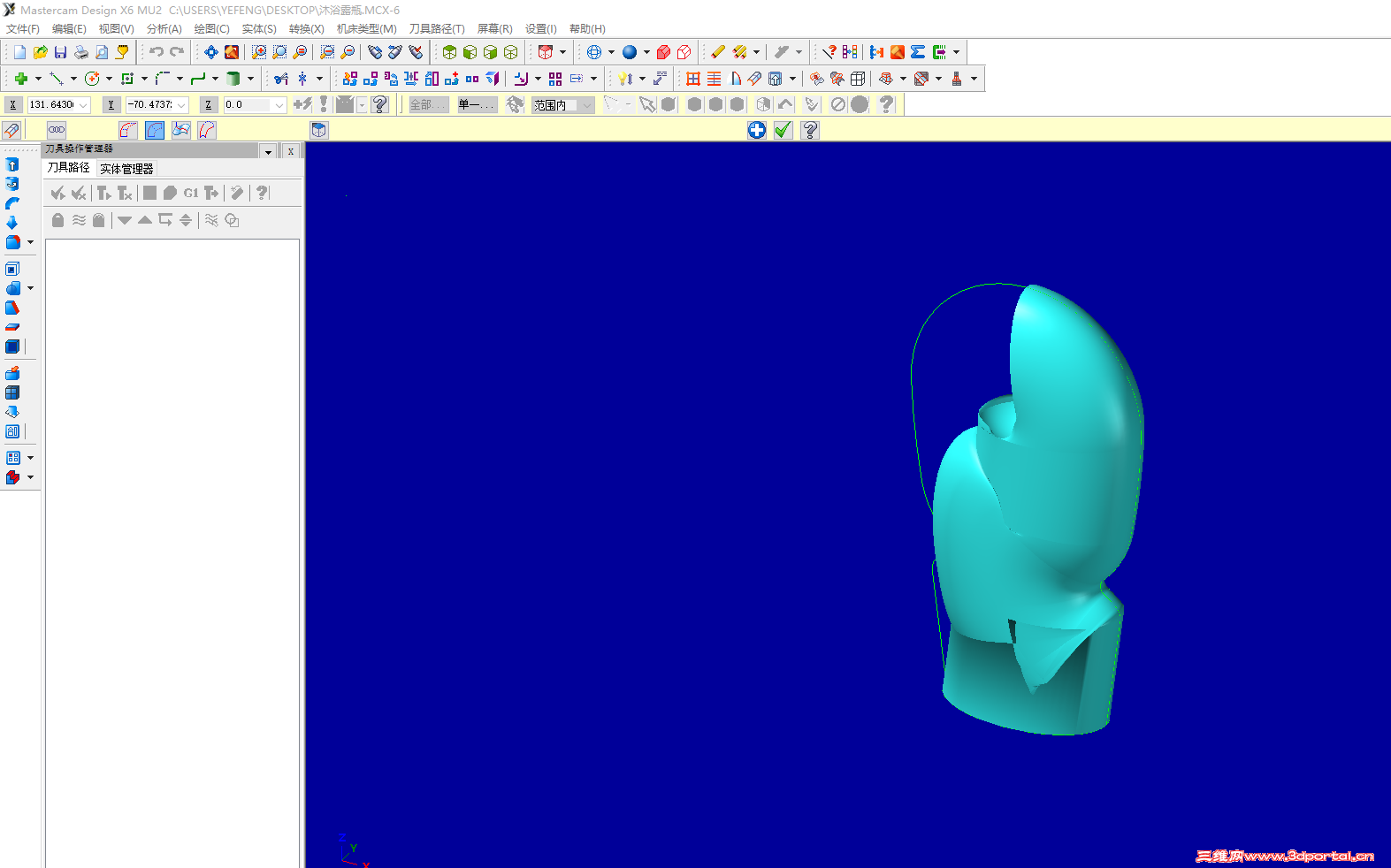Open the 机床类型(M) menu
This screenshot has width=1391, height=868.
click(367, 29)
